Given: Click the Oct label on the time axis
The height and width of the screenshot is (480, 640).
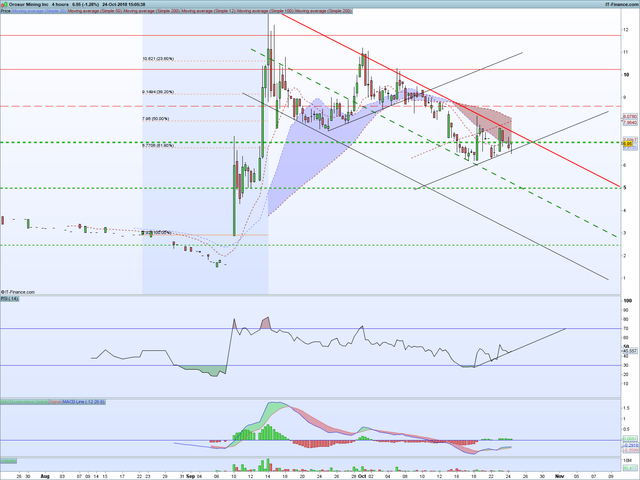Looking at the screenshot, I should (362, 476).
